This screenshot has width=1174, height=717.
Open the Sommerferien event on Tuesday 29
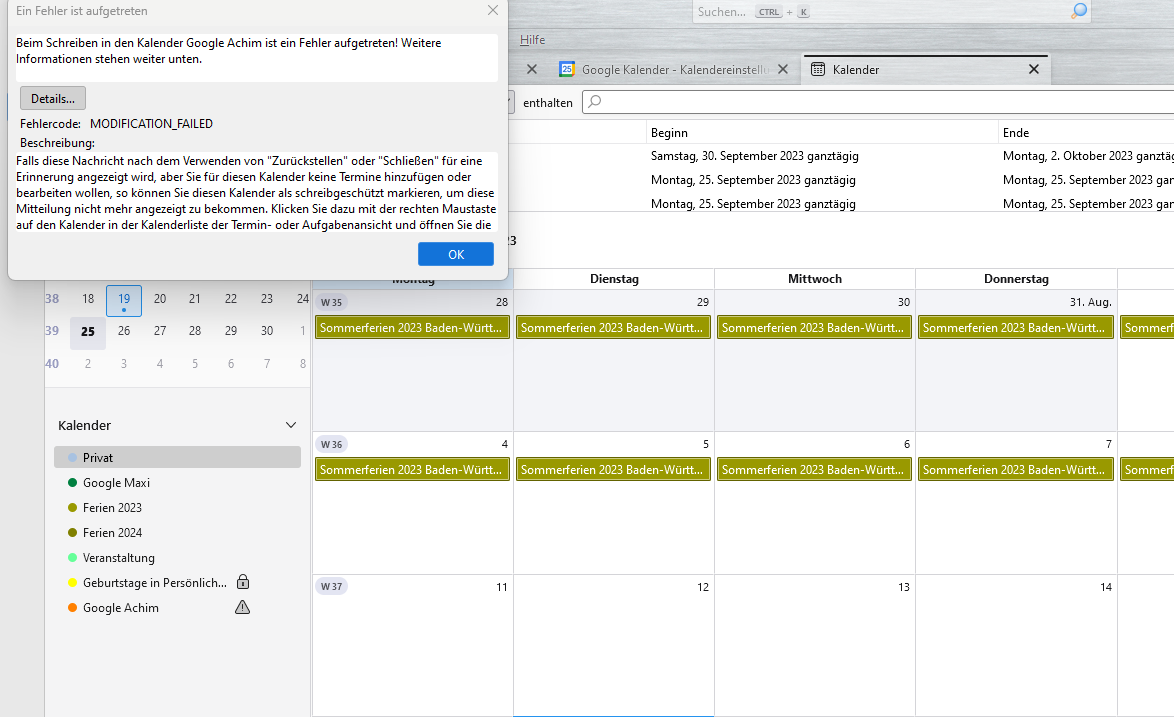coord(613,328)
